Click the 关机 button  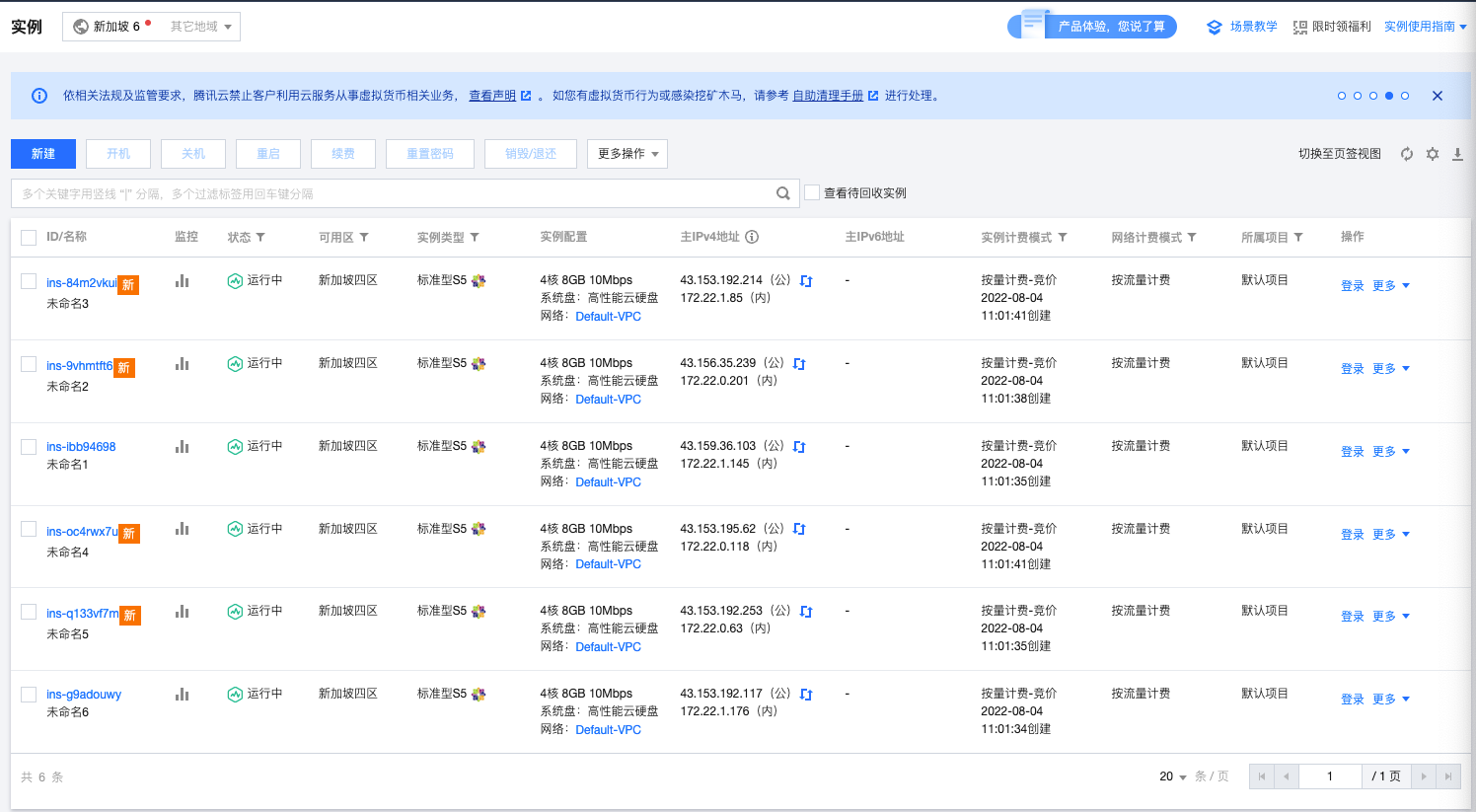coord(193,154)
